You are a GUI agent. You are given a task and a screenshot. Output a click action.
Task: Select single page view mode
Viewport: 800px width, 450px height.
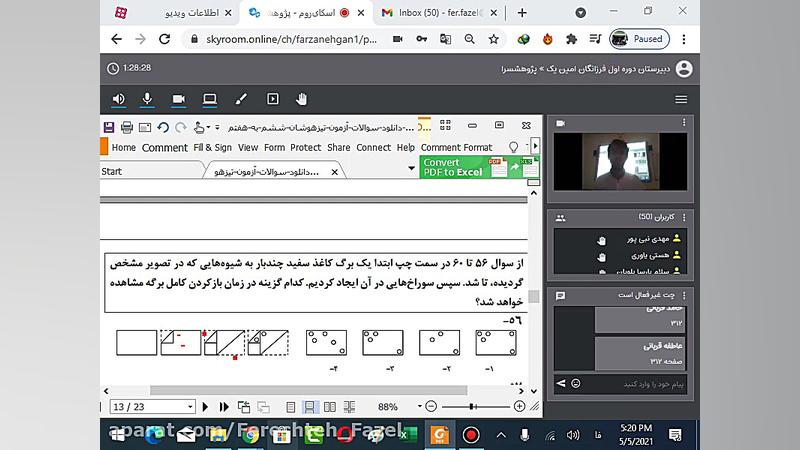coord(290,407)
